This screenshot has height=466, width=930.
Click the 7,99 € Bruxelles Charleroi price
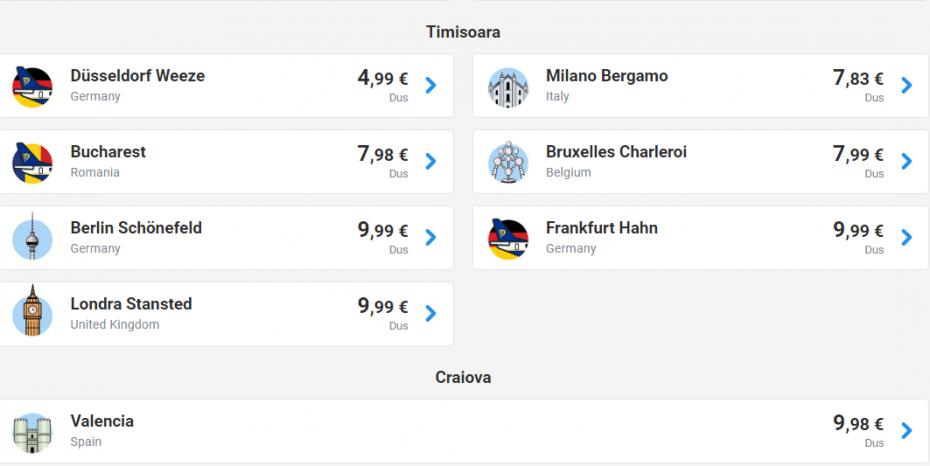(x=858, y=154)
